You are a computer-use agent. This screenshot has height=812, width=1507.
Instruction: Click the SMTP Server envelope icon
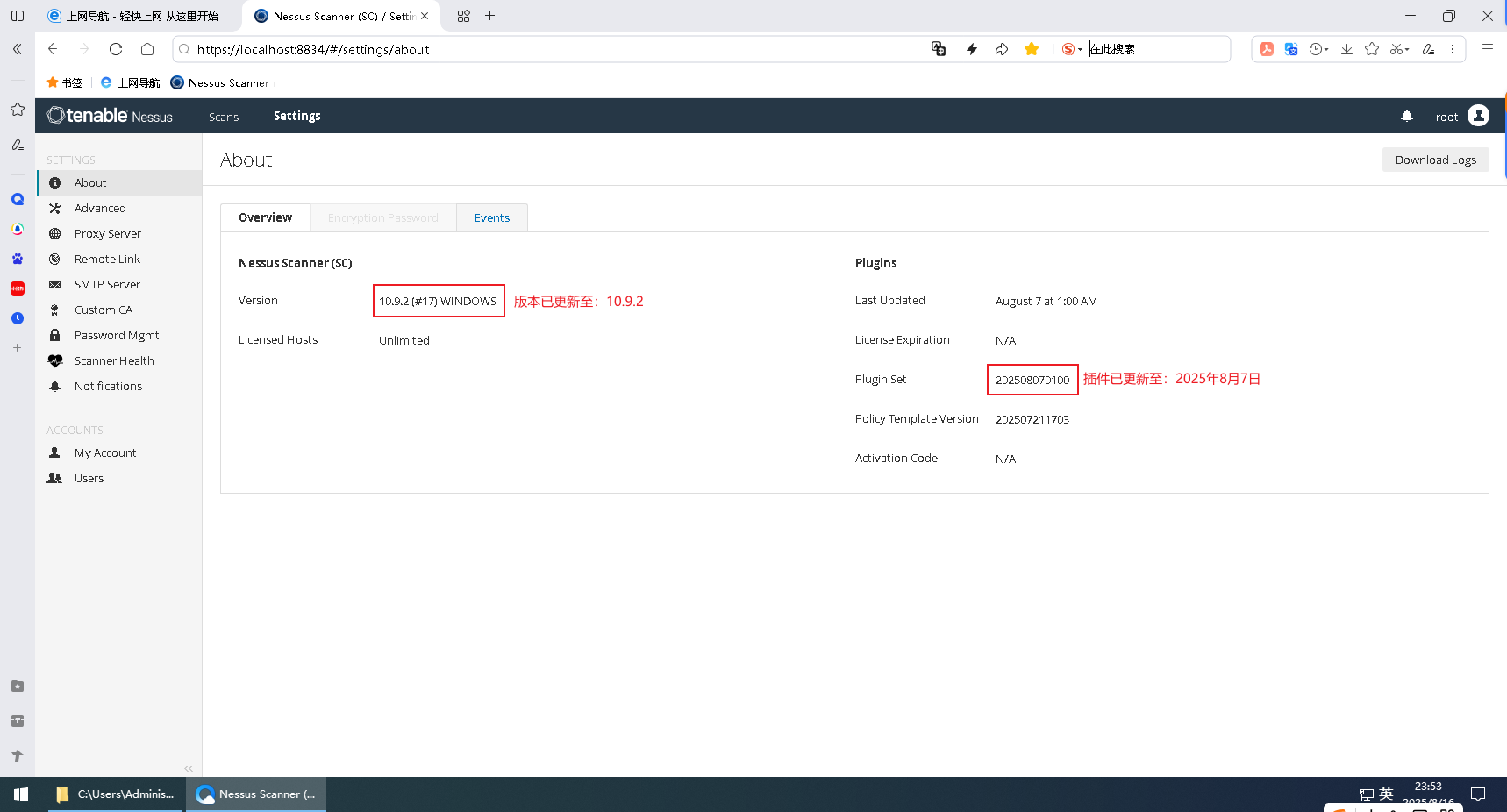tap(54, 285)
